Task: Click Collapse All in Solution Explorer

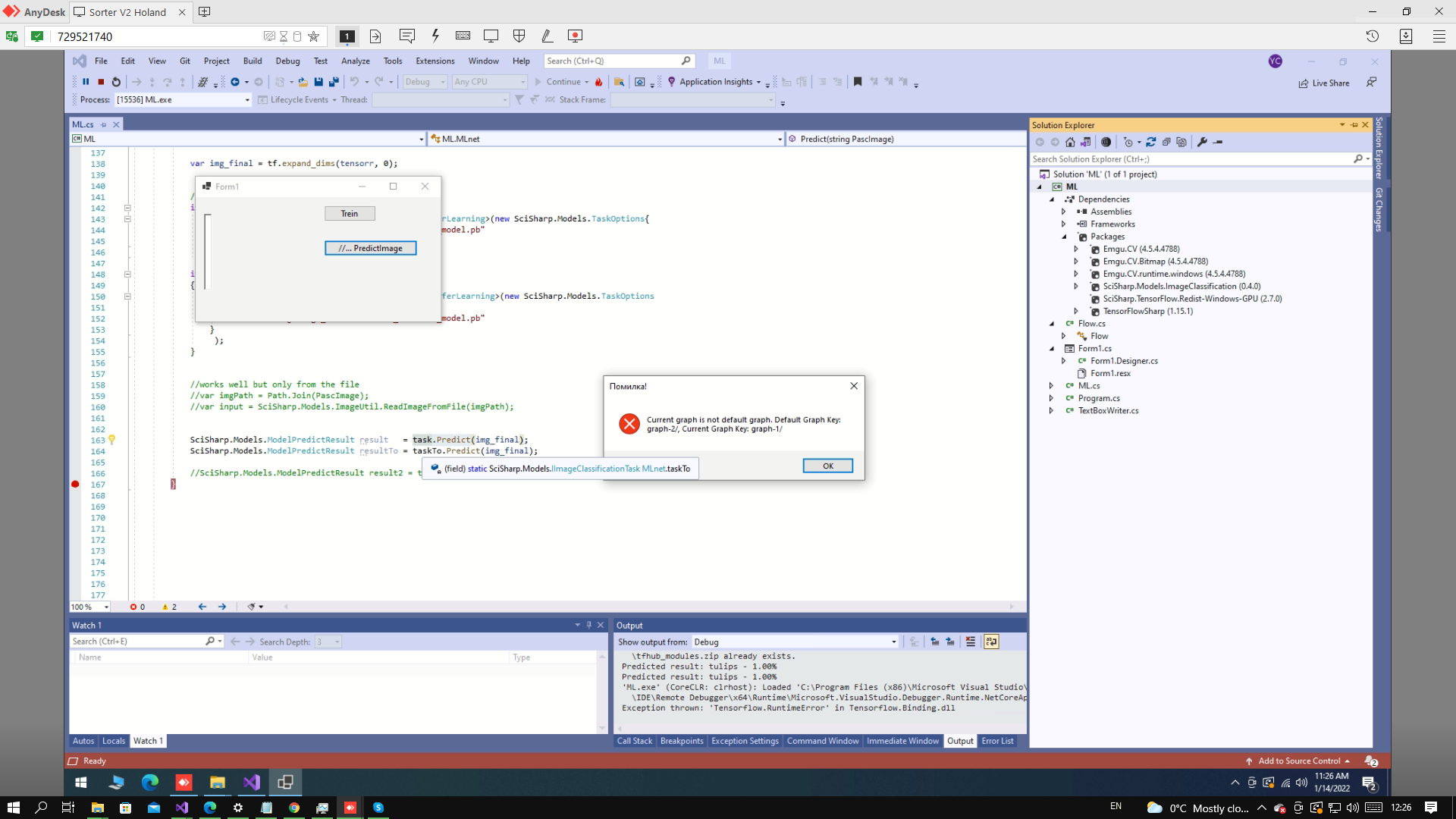Action: pyautogui.click(x=1166, y=142)
